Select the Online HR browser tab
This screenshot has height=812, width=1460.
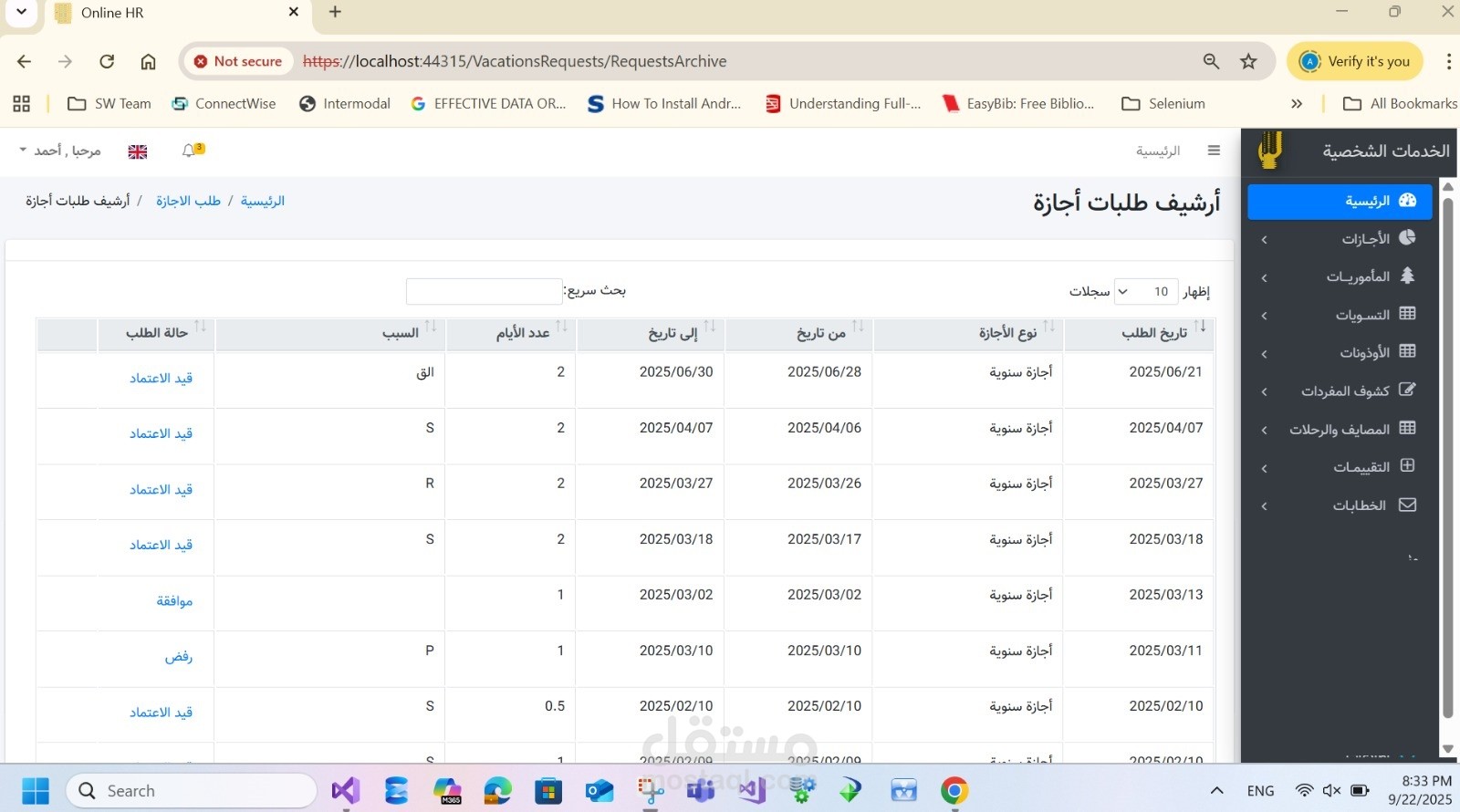point(178,13)
